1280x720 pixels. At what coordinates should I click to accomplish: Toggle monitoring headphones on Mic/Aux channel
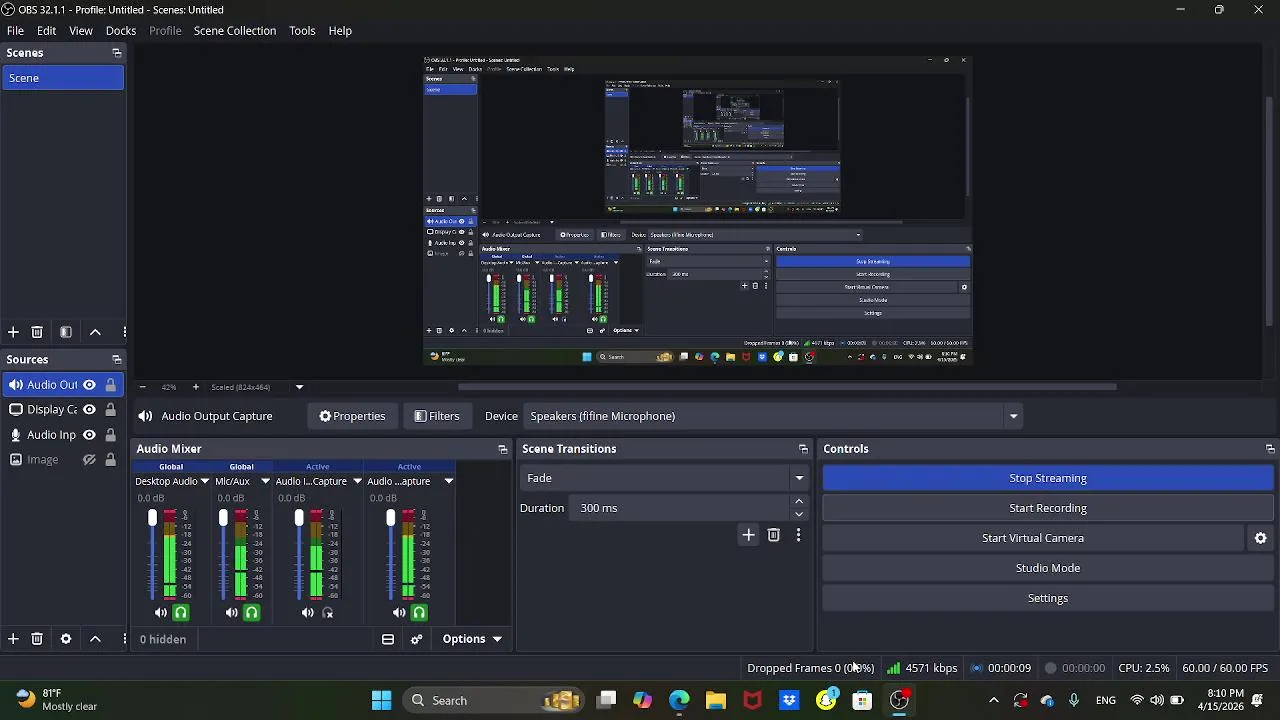coord(251,613)
